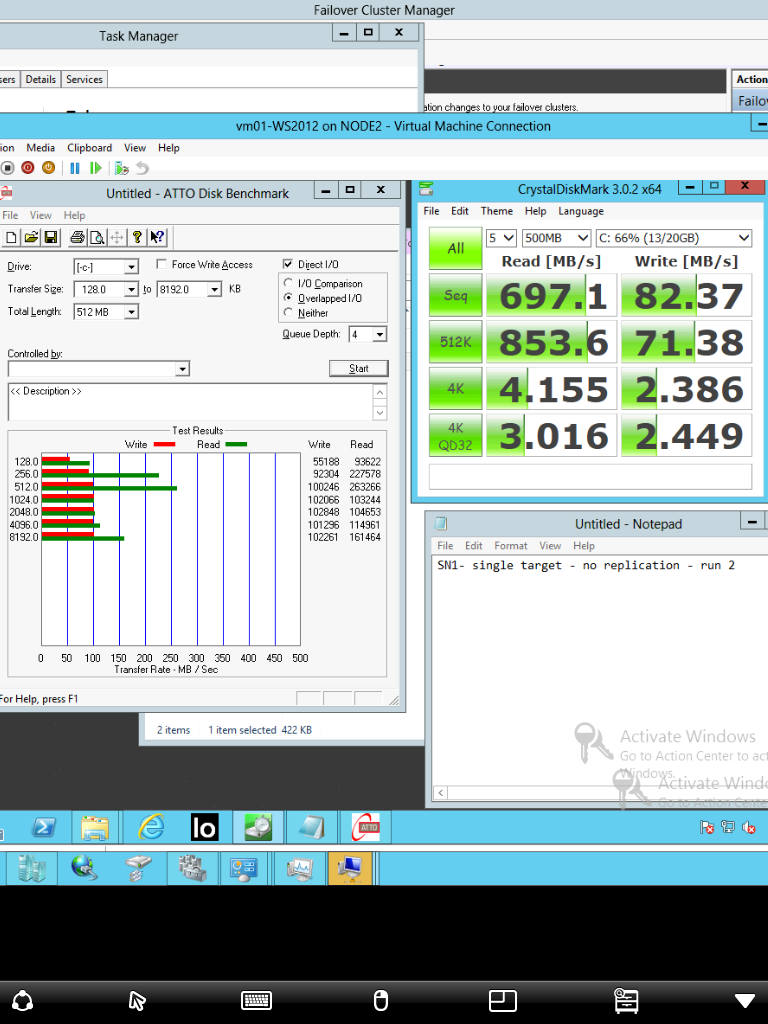This screenshot has width=768, height=1024.
Task: Select the I/O Comparison radio button
Action: point(288,283)
